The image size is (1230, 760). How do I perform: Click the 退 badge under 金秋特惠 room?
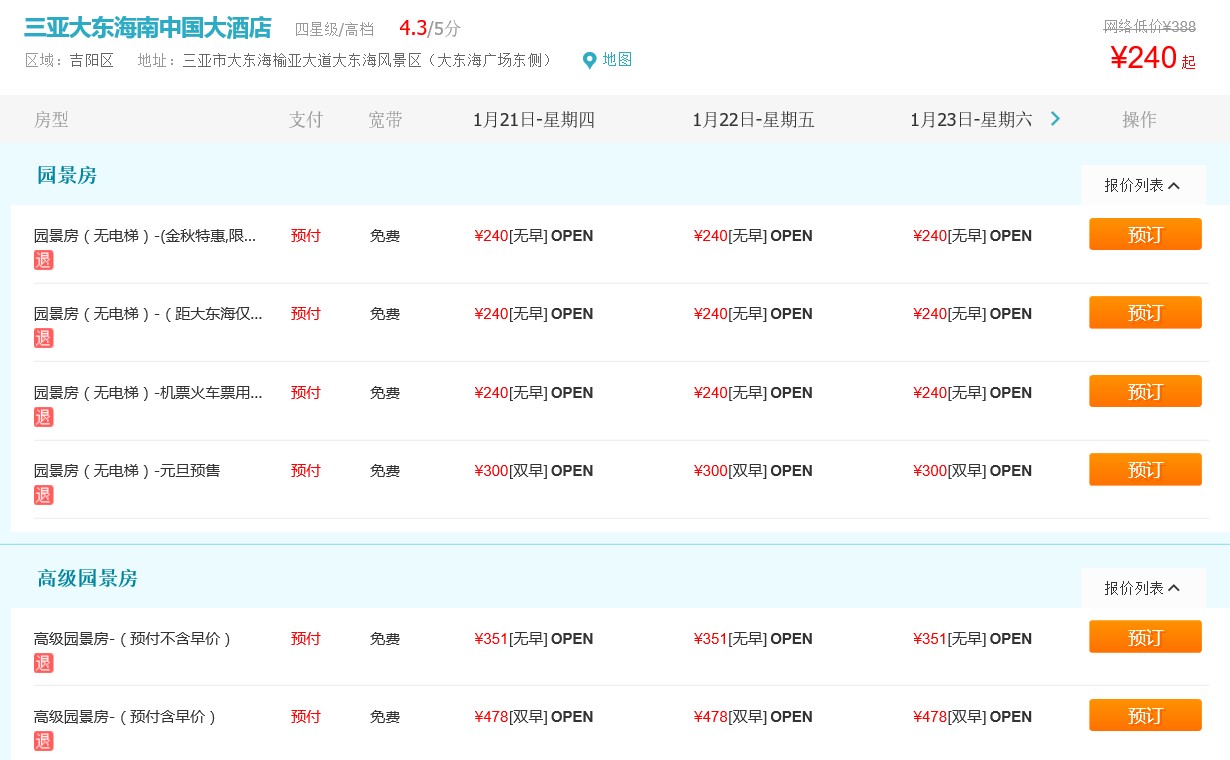click(43, 260)
